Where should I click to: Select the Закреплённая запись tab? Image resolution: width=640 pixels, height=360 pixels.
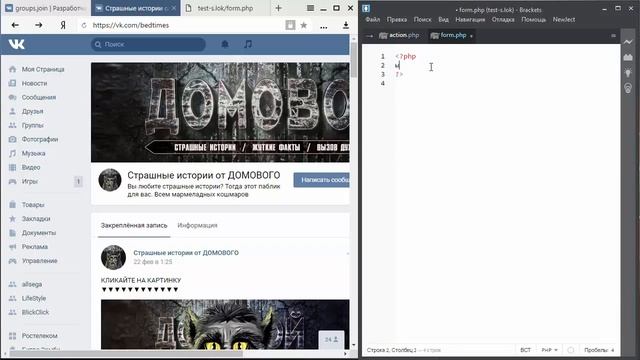pos(134,225)
